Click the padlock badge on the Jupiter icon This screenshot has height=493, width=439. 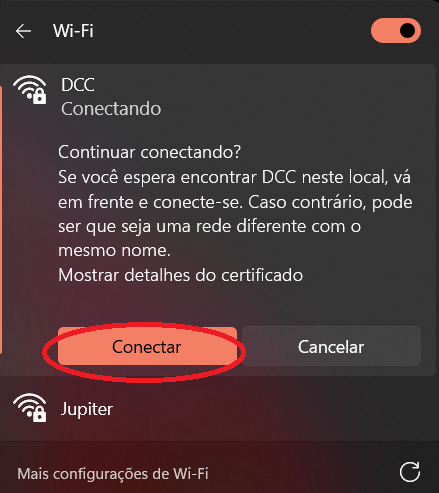coord(40,415)
